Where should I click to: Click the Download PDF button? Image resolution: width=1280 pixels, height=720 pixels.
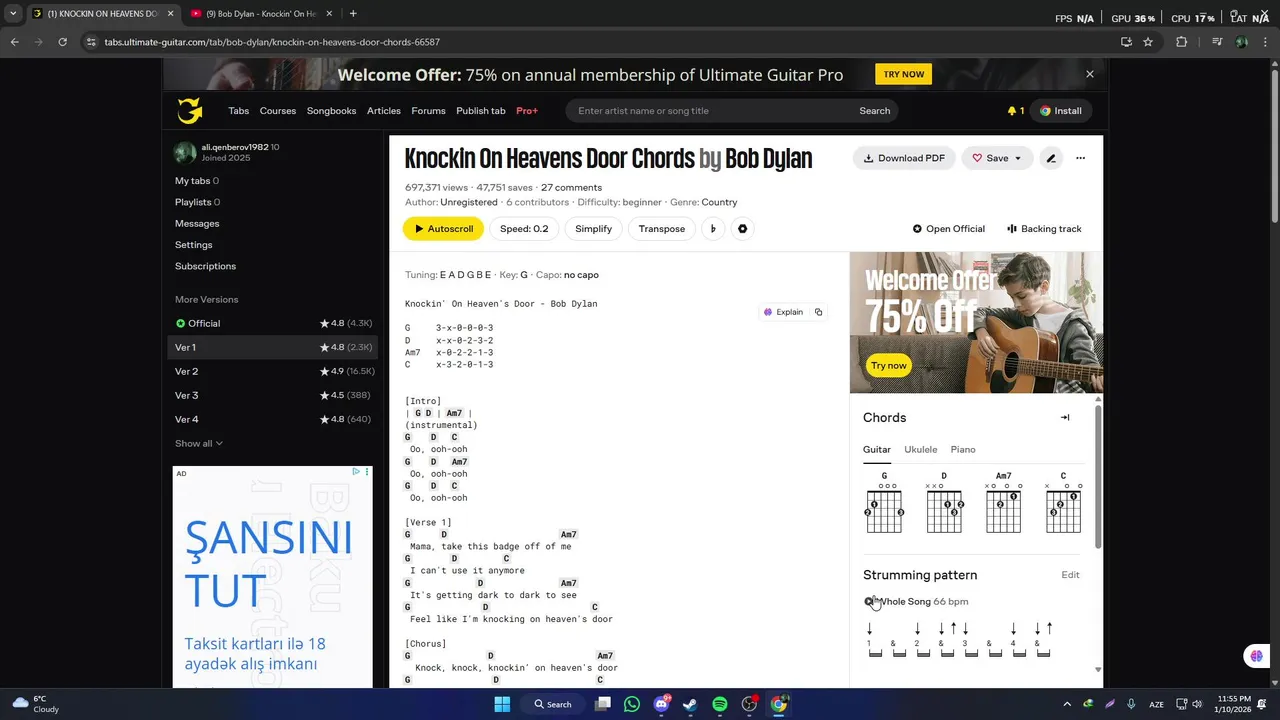coord(904,158)
